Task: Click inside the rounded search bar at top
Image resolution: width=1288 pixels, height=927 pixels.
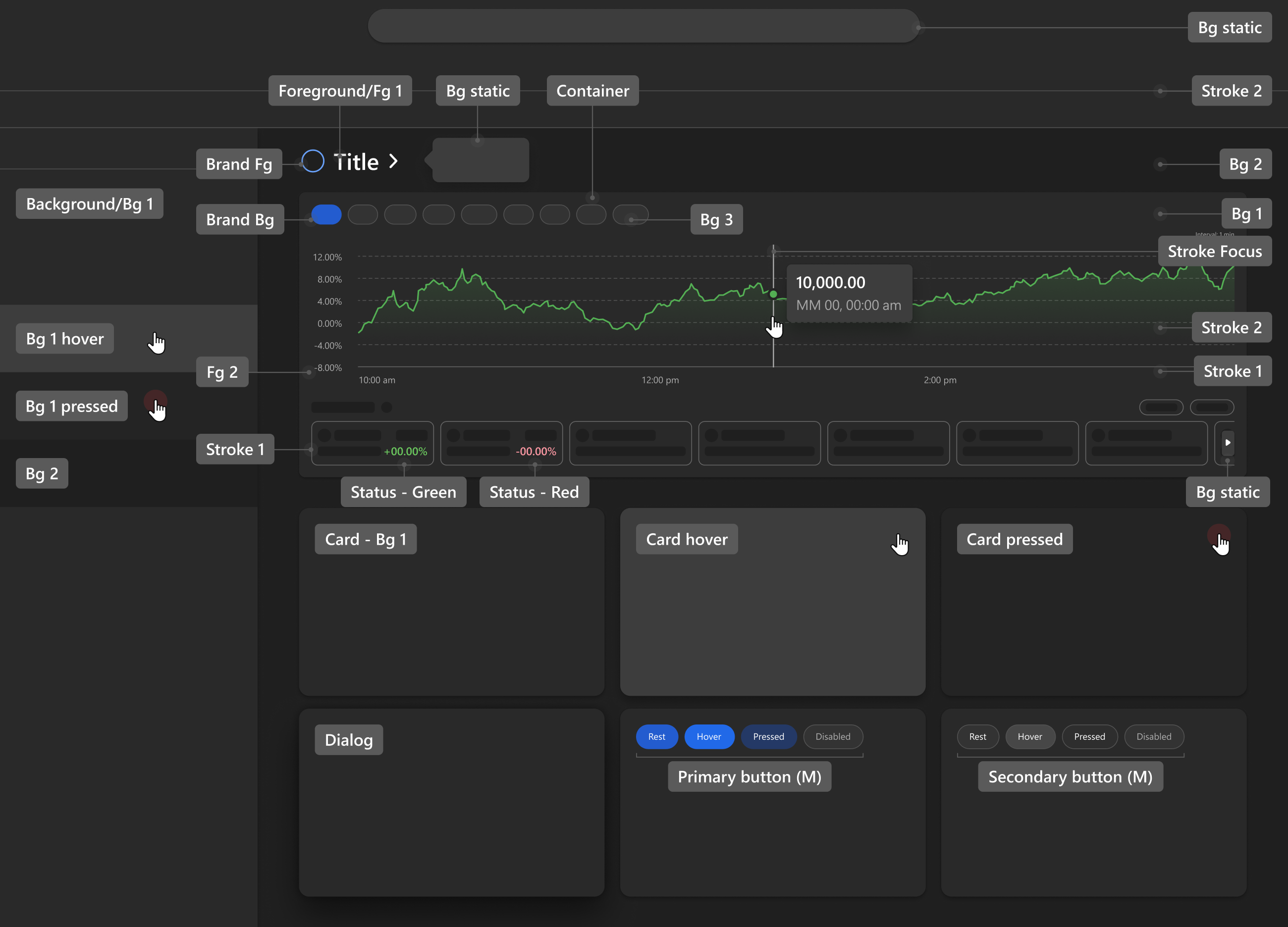Action: point(644,26)
